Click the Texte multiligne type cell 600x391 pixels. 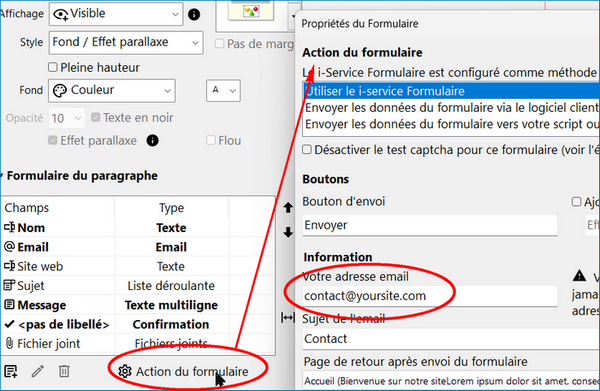(171, 305)
